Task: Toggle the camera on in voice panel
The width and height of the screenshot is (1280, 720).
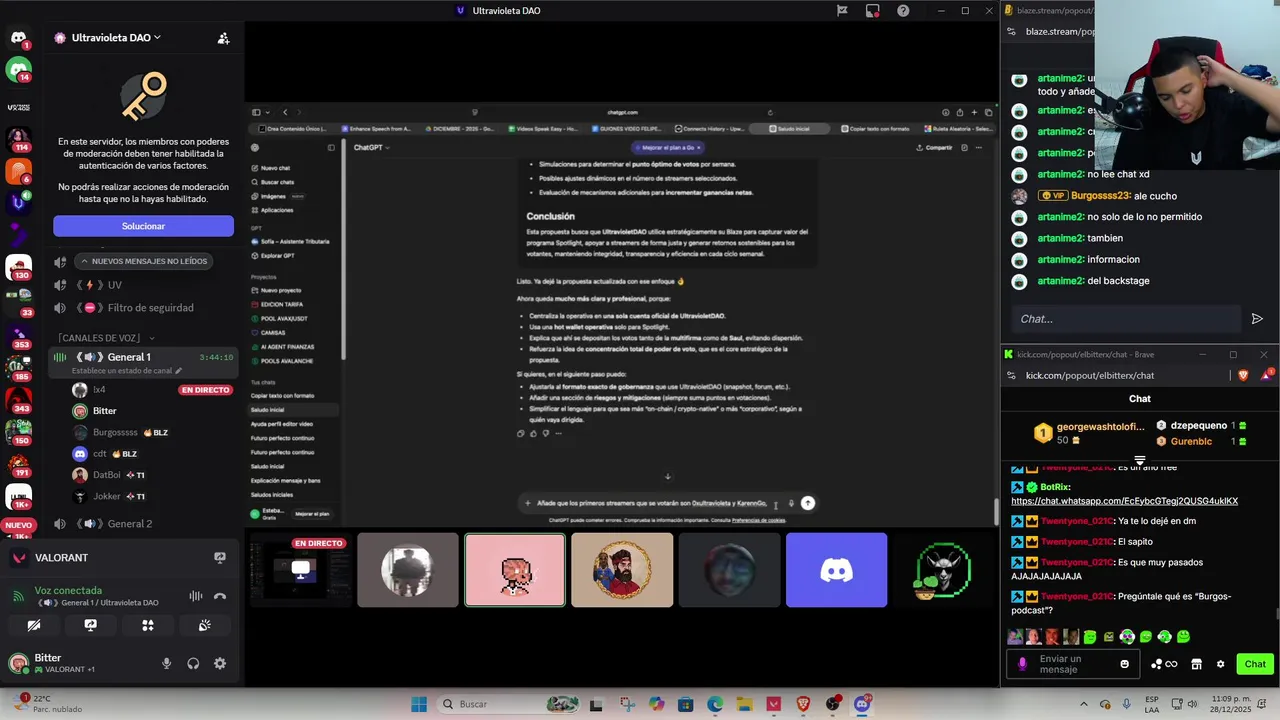Action: pos(34,625)
